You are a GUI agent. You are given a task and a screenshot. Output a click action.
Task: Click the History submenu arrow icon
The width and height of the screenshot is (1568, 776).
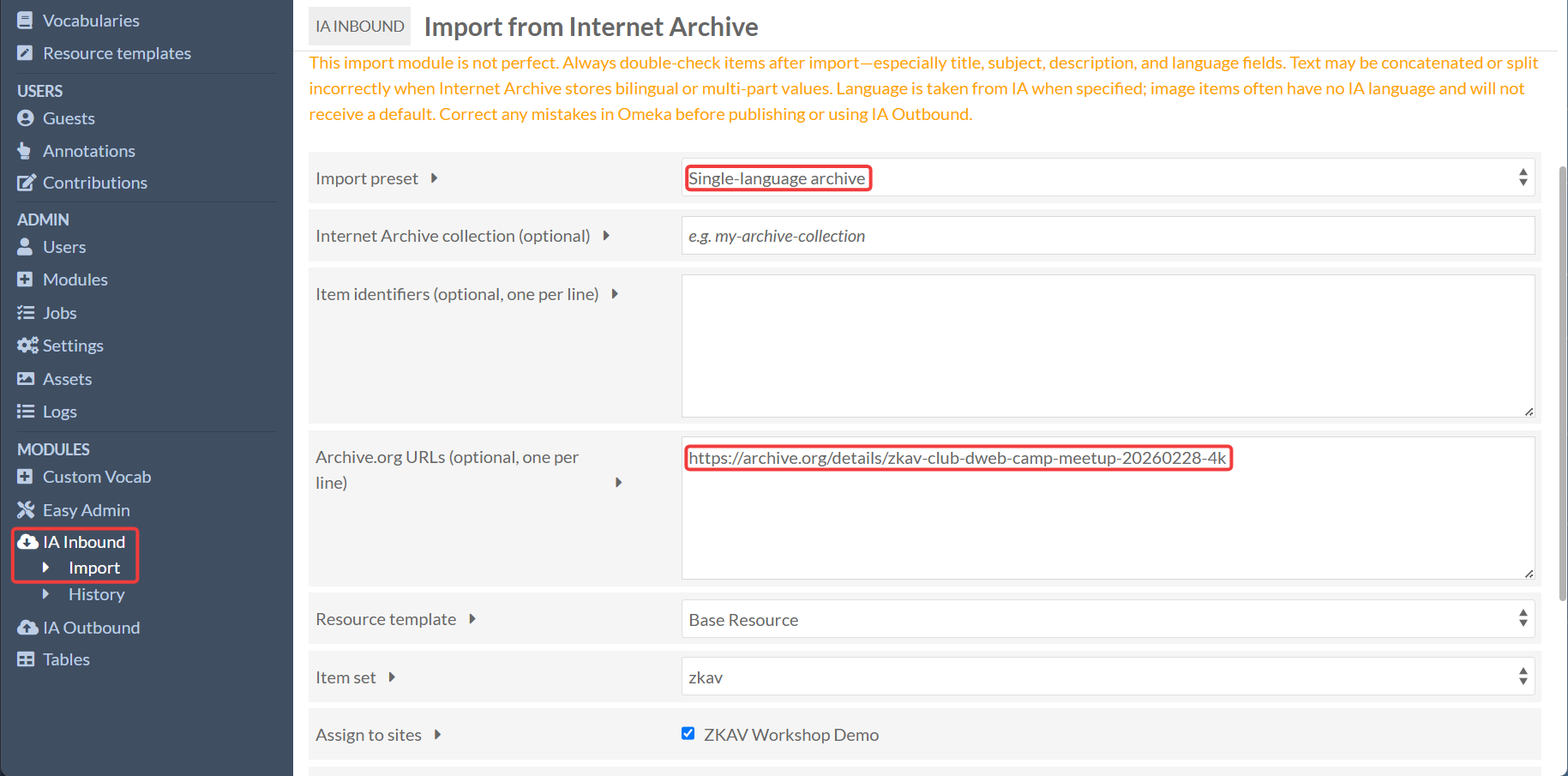pyautogui.click(x=45, y=594)
